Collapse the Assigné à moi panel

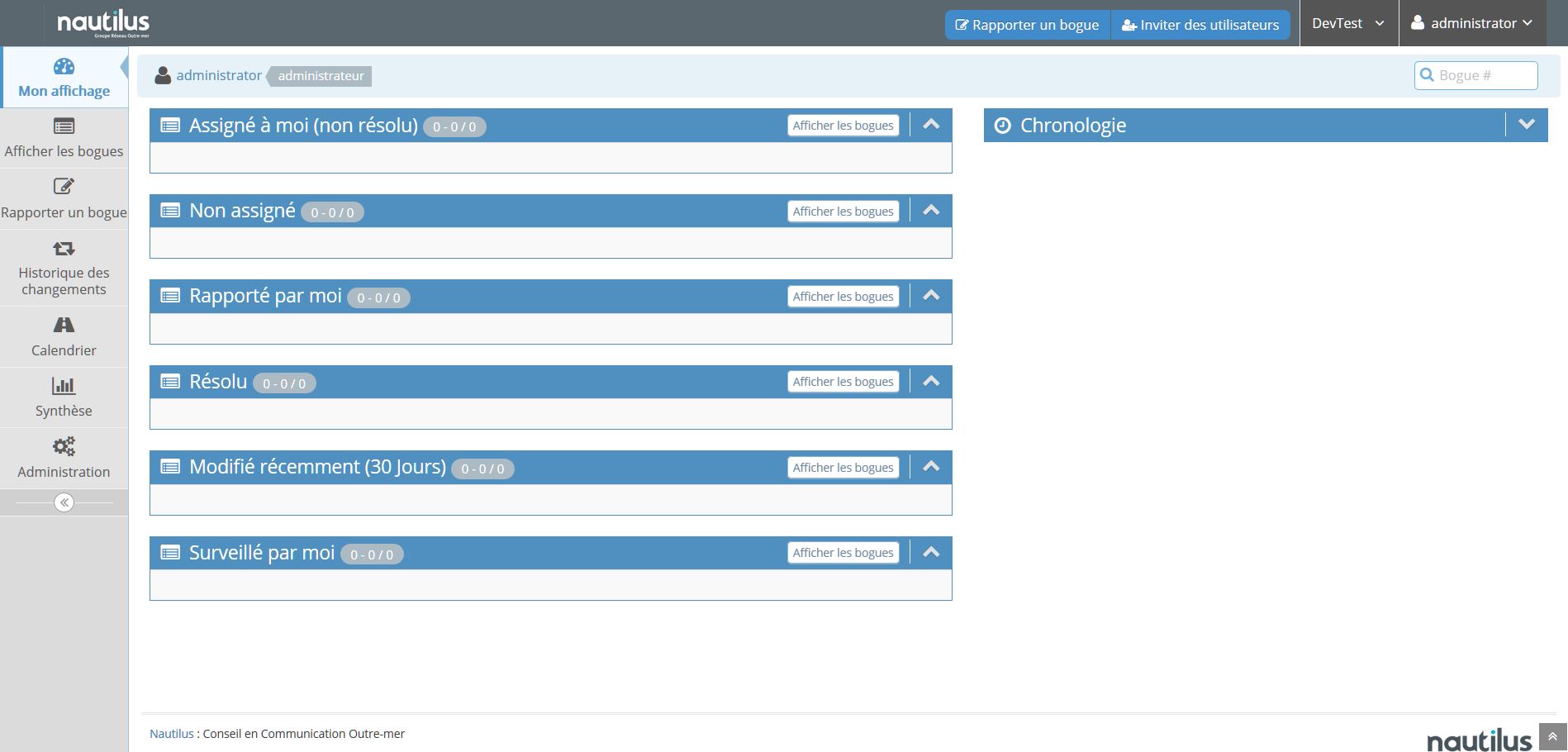click(x=931, y=125)
